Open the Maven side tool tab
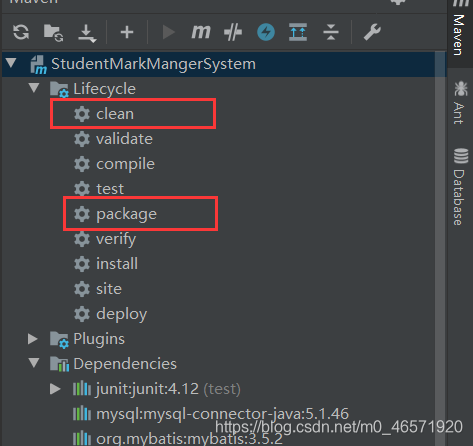The image size is (473, 446). click(x=459, y=33)
